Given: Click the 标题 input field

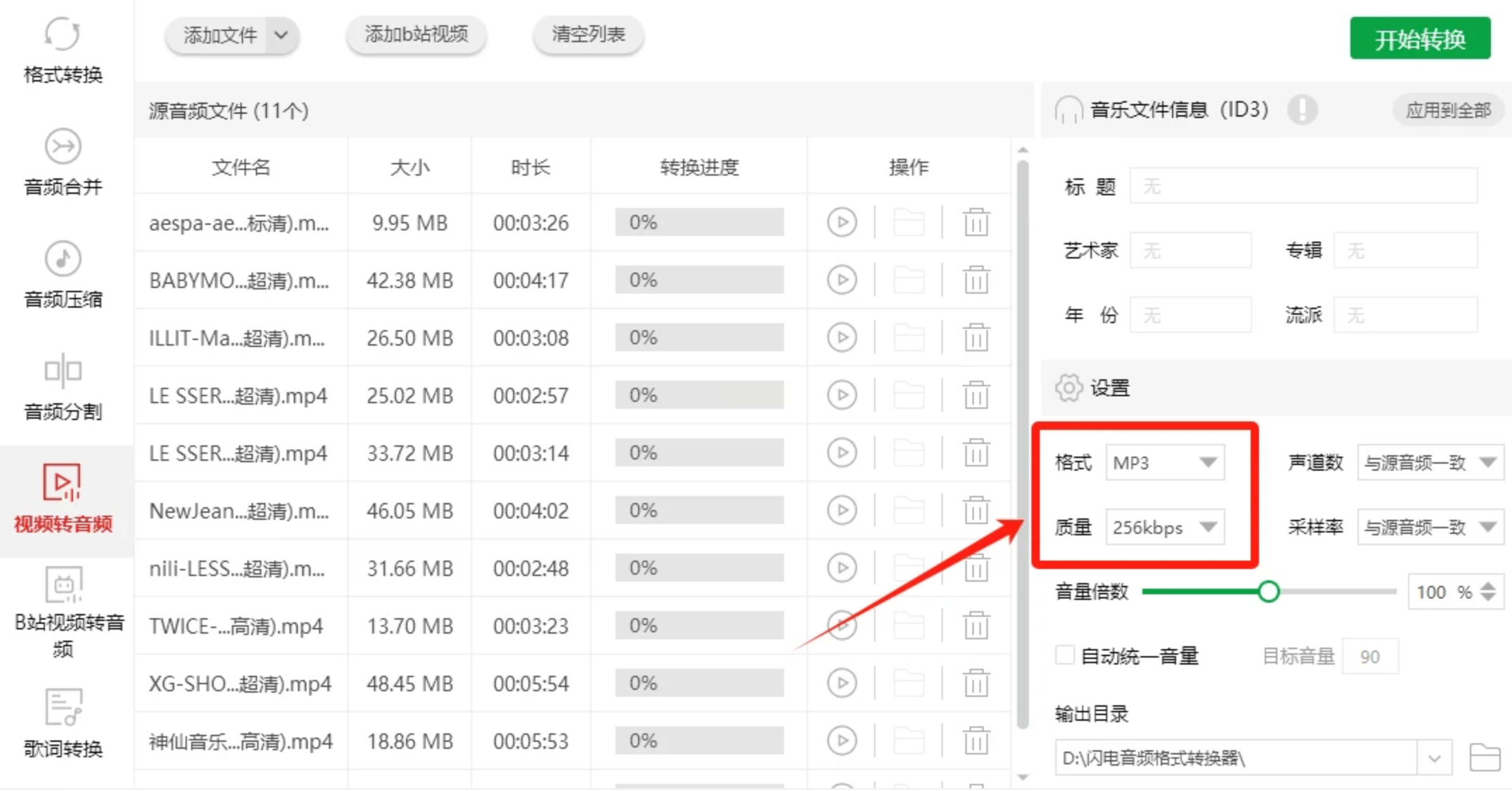Looking at the screenshot, I should coord(1303,186).
